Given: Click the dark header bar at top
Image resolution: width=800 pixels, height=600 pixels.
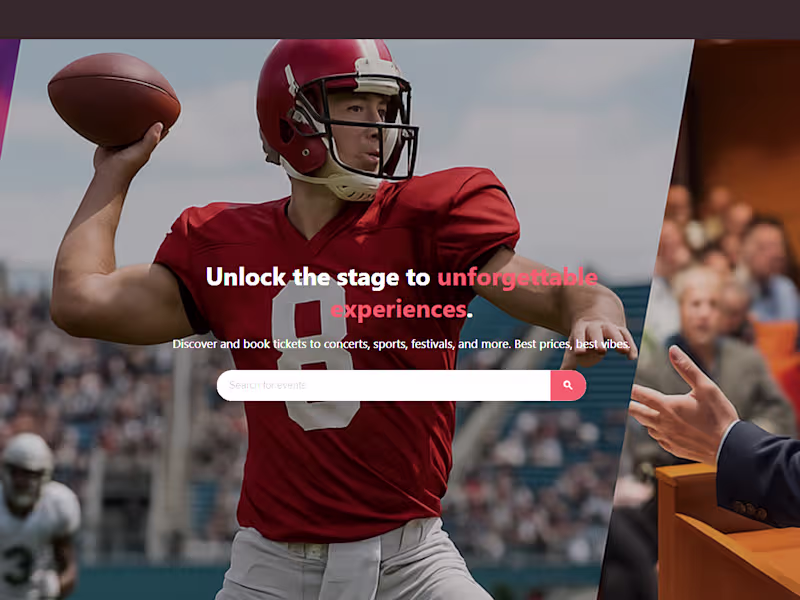Looking at the screenshot, I should coord(400,19).
